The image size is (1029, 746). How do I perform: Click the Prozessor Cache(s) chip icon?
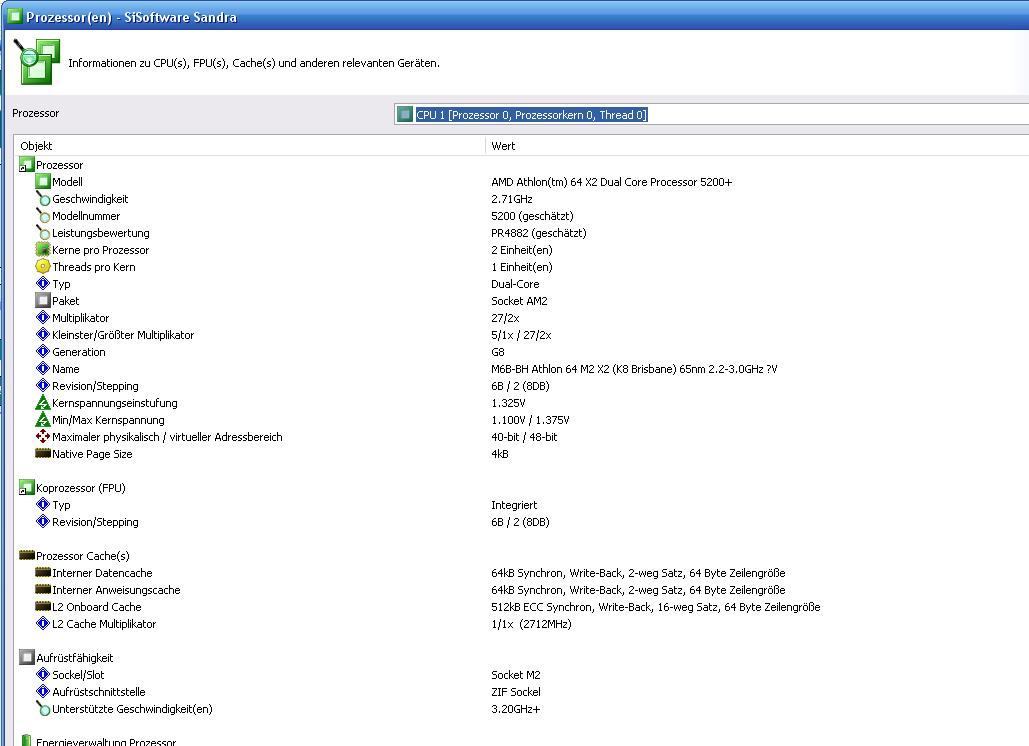[27, 555]
